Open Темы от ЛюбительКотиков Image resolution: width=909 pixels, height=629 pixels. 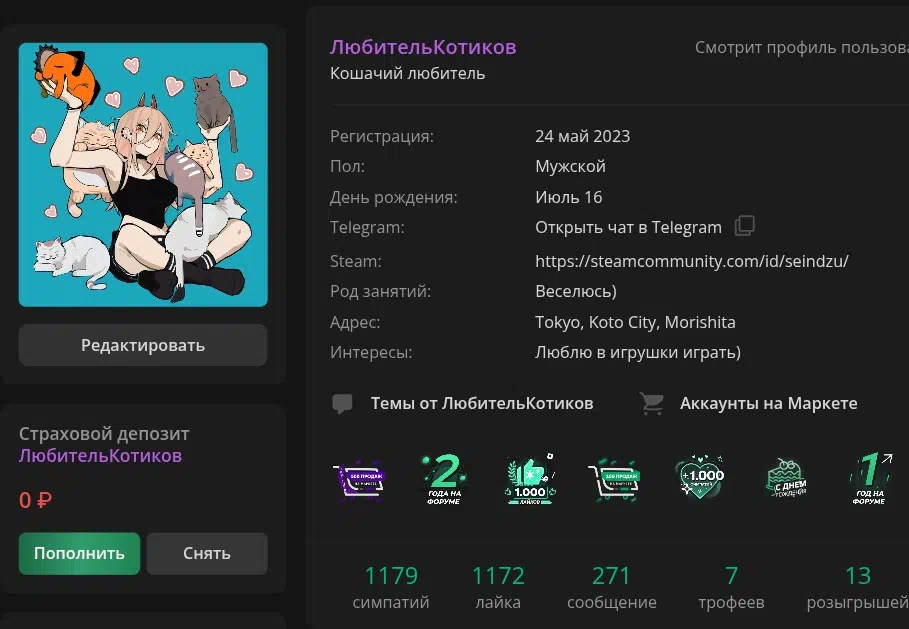point(482,403)
